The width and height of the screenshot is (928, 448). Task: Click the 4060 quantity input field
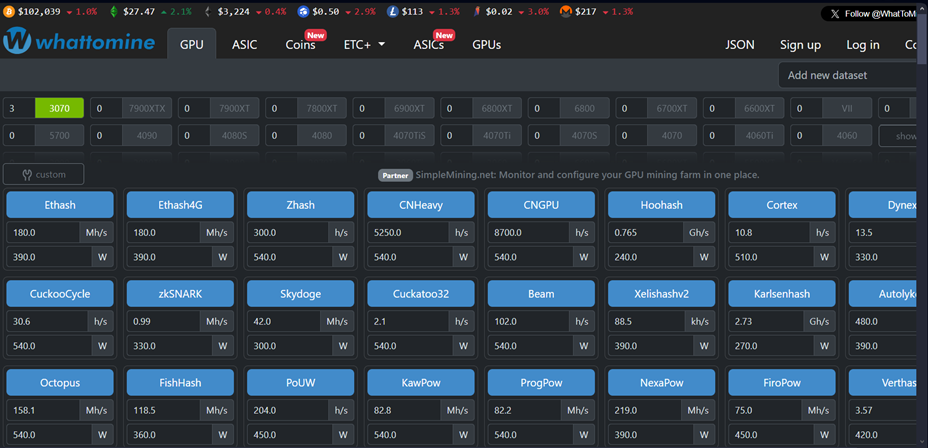click(x=807, y=136)
